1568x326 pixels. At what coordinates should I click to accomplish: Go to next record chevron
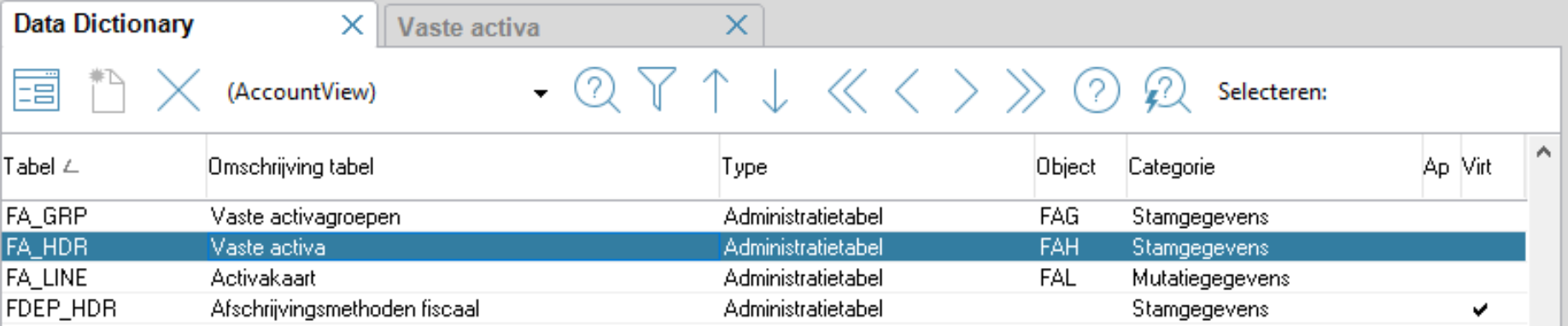point(965,90)
